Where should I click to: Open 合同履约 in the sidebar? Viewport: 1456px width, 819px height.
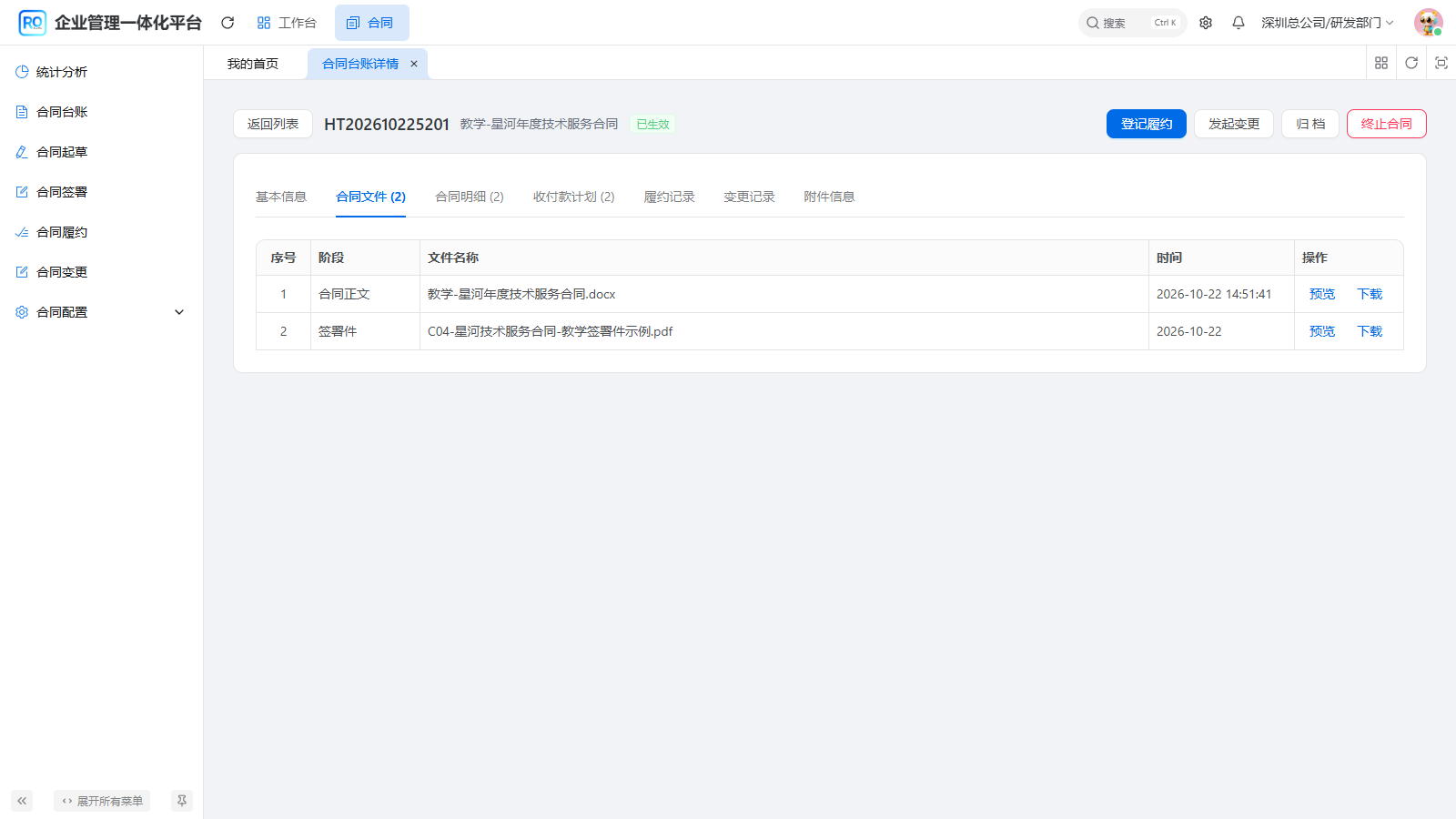101,232
